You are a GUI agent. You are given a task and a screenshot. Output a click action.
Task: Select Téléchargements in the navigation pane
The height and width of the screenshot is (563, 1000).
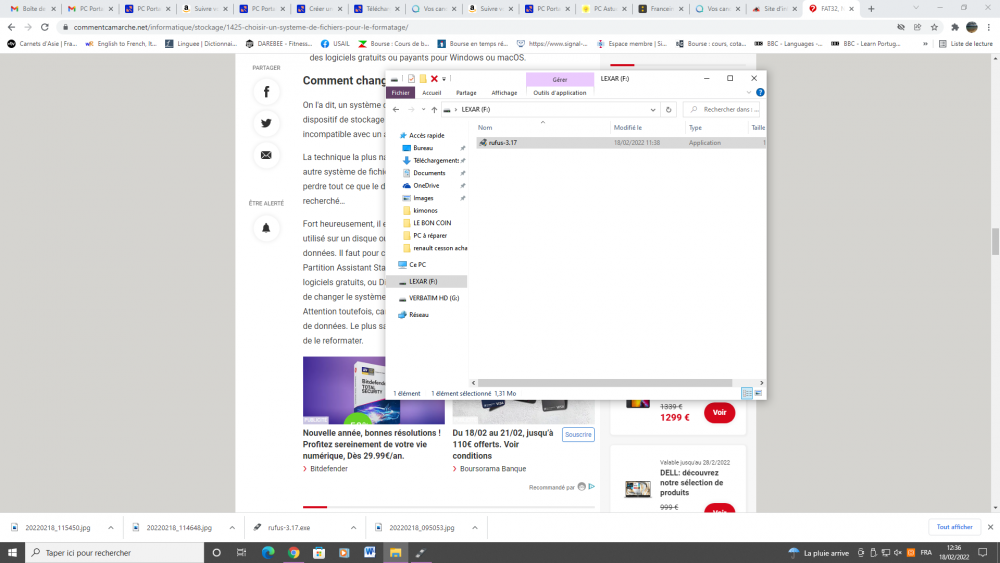(435, 161)
